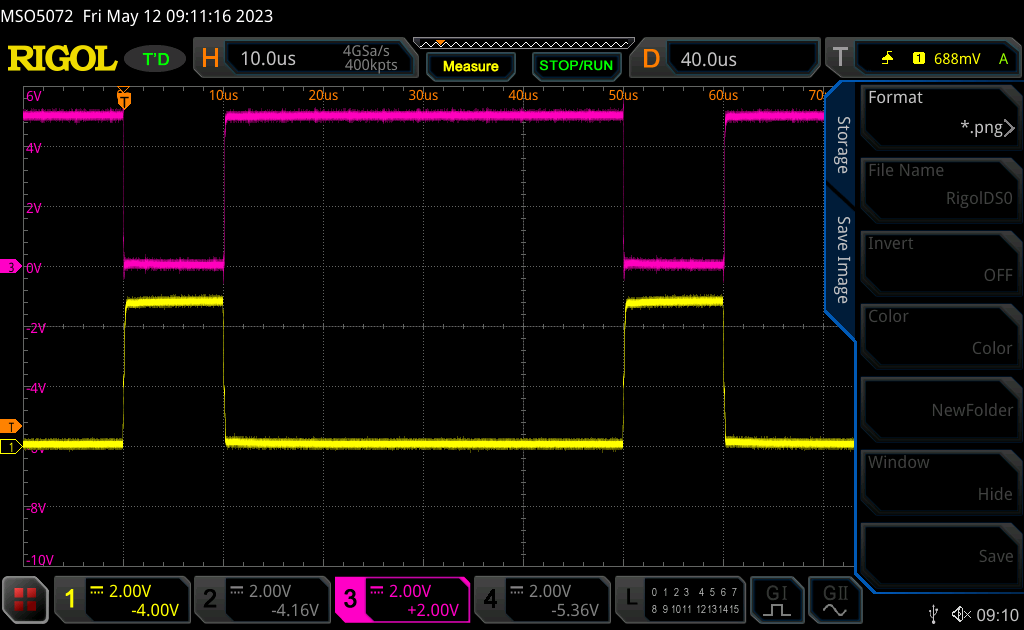Image resolution: width=1024 pixels, height=630 pixels.
Task: Open the 10.0us timebase setting
Action: click(x=268, y=59)
